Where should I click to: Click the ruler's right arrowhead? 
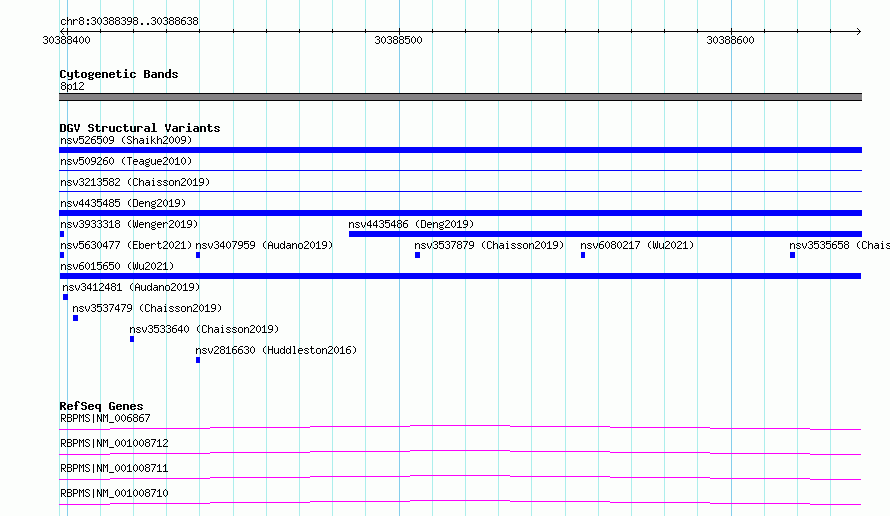(859, 31)
